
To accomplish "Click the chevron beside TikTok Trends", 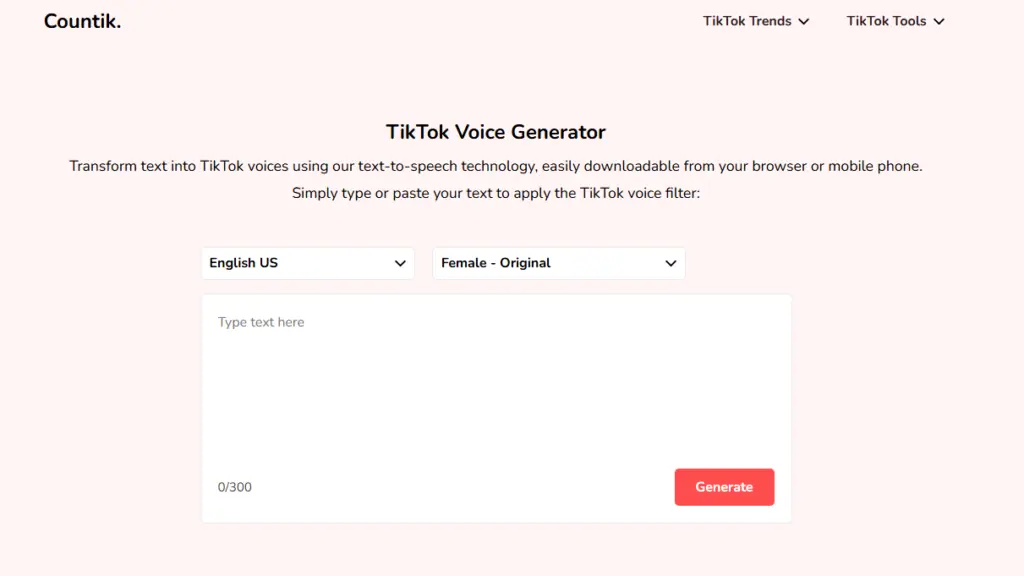I will [806, 20].
